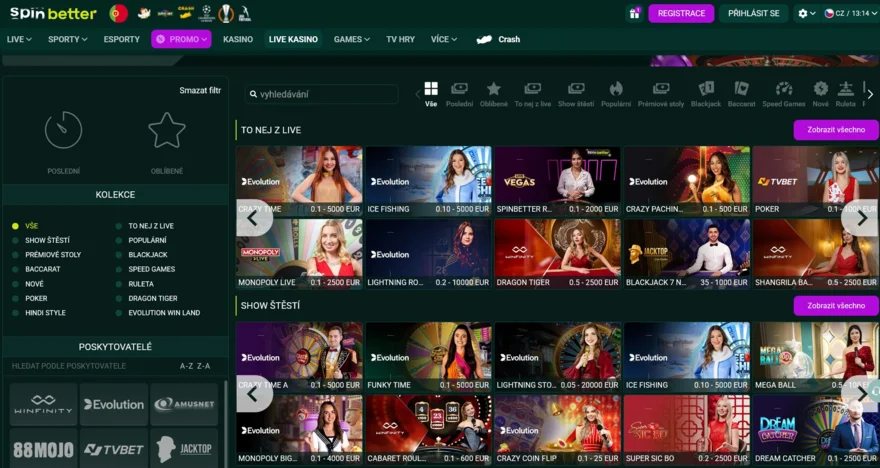This screenshot has height=468, width=880.
Task: Expand the VÍCE menu dropdown
Action: pyautogui.click(x=444, y=39)
